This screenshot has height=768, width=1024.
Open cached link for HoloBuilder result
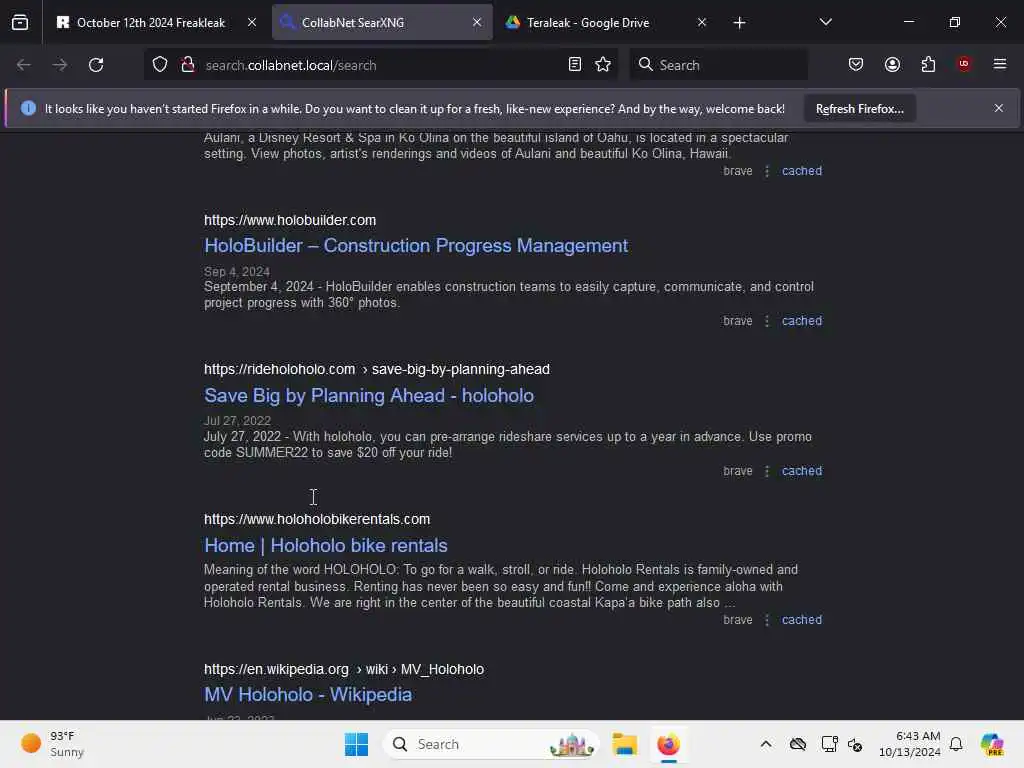pos(802,321)
